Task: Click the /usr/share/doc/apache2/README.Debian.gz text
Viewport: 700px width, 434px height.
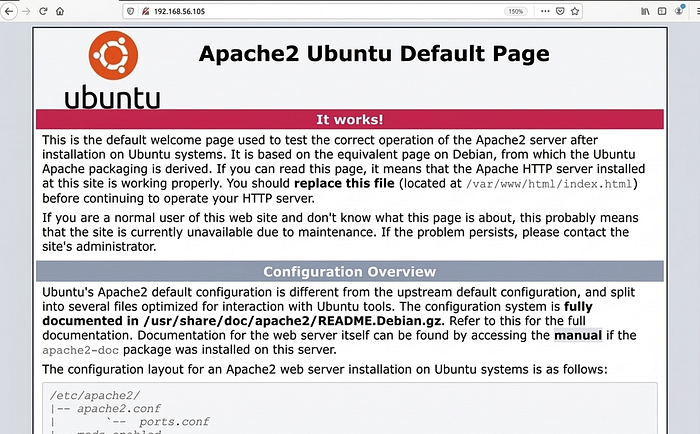Action: coord(292,321)
